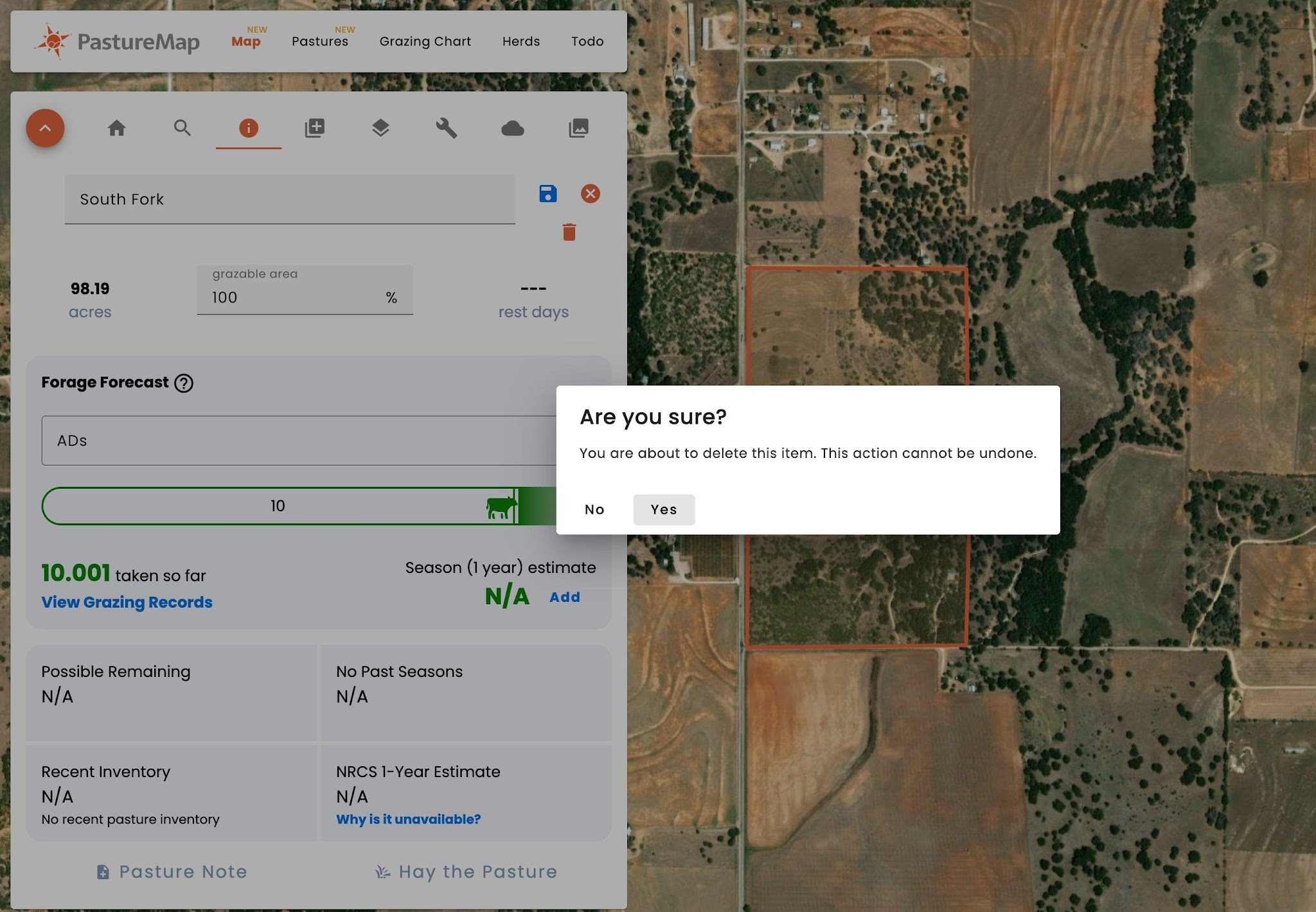
Task: Click the Season (1 year) estimate label
Action: point(501,568)
